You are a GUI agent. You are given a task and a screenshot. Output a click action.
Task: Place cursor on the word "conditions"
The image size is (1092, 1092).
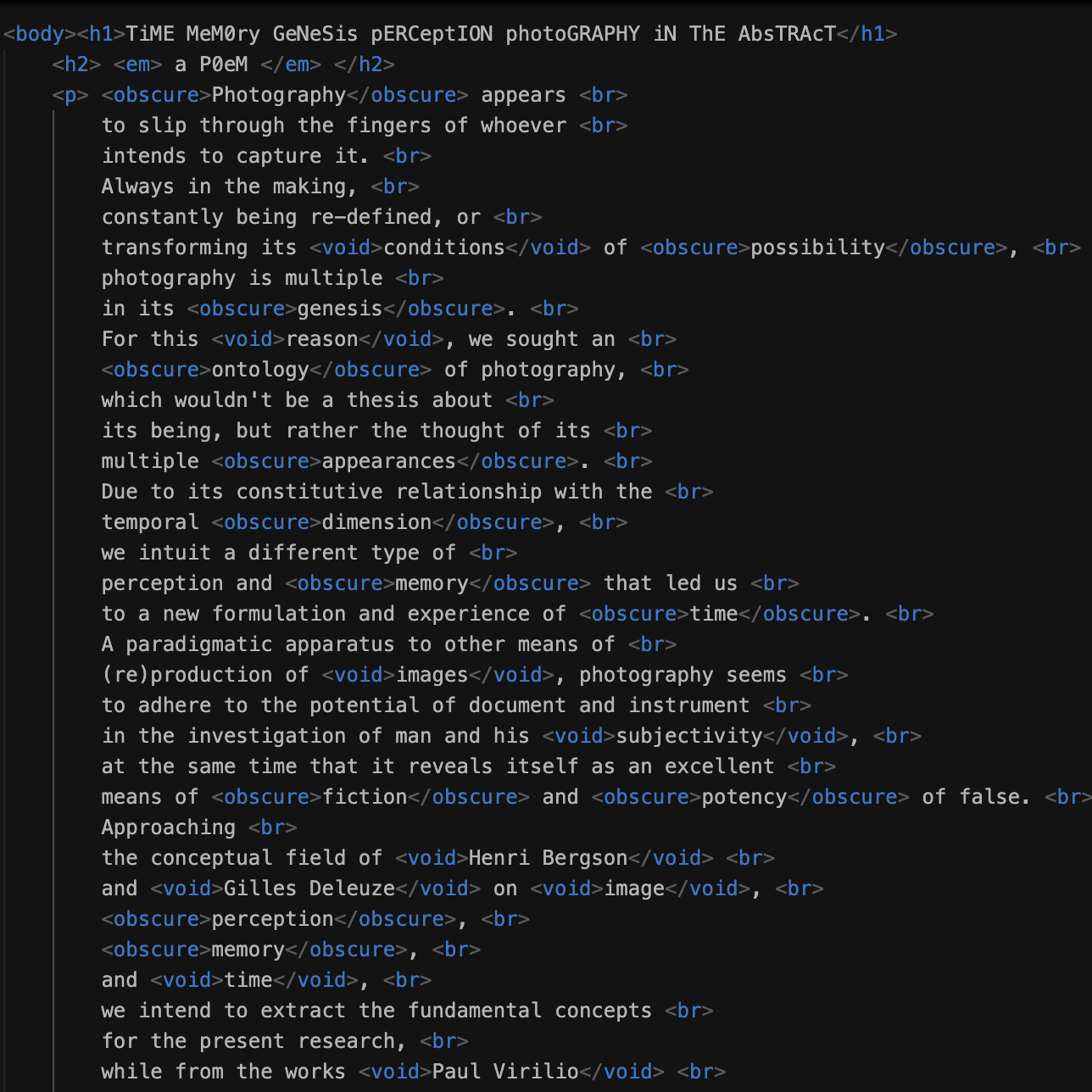[x=444, y=248]
